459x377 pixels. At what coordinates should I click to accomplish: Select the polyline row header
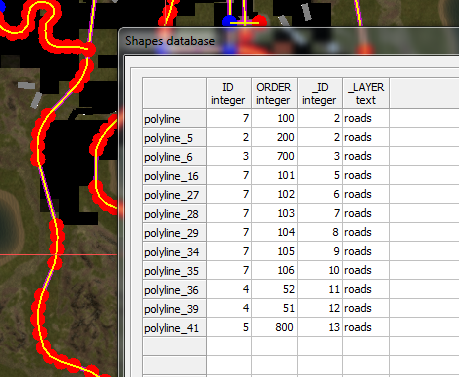point(174,118)
